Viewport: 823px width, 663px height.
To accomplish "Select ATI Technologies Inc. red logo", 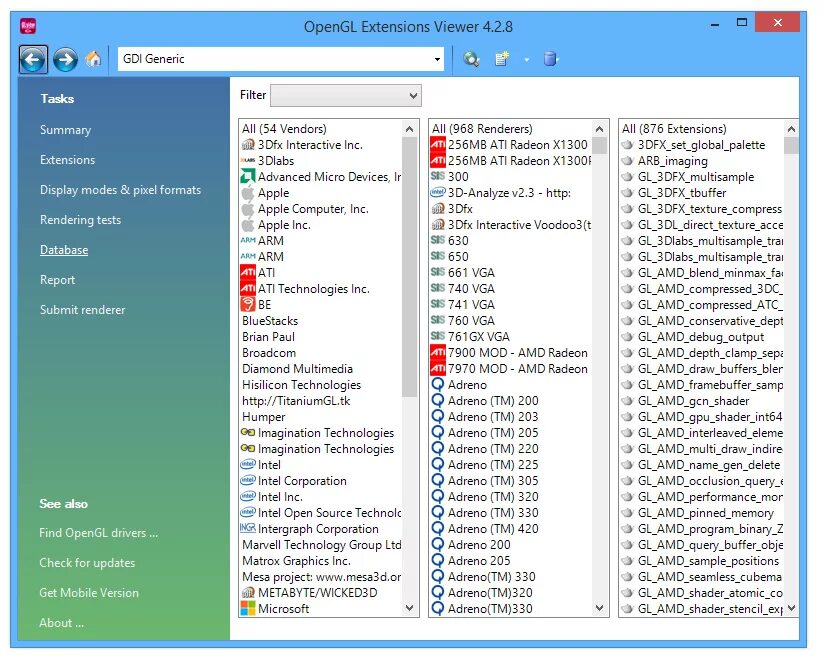I will (248, 288).
